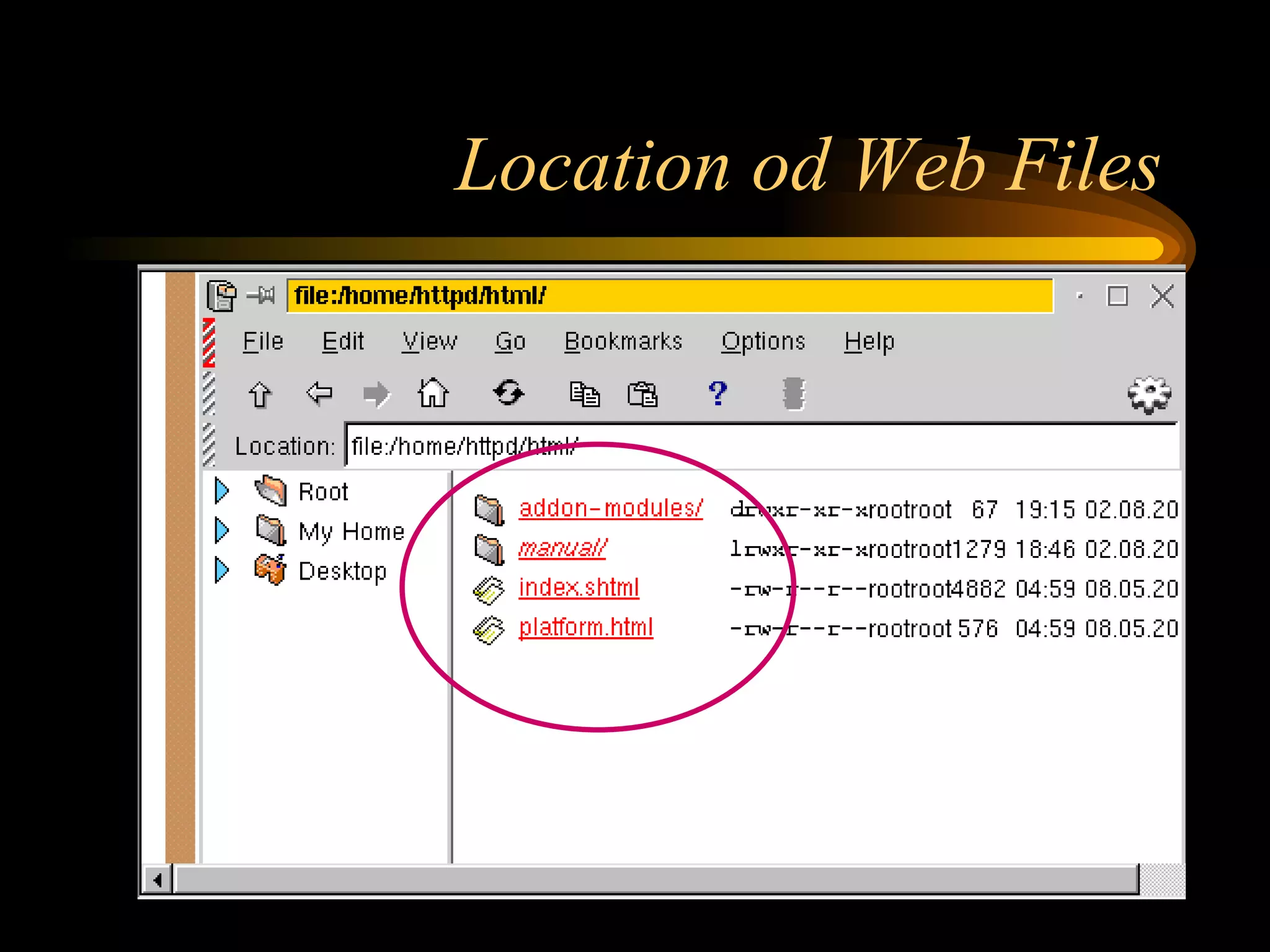Click the Root folder icon in tree

[271, 490]
